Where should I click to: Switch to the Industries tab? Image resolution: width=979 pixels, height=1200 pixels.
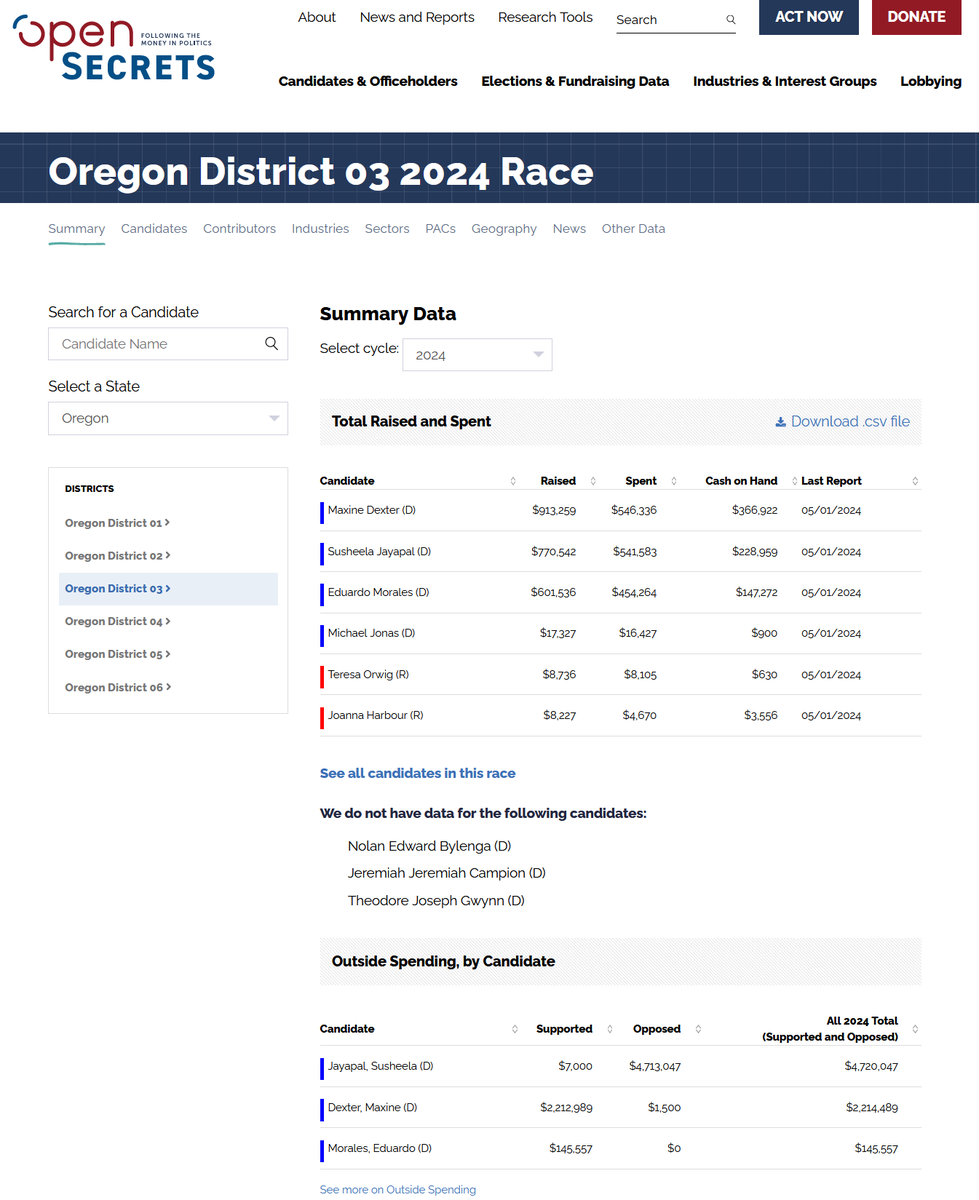point(320,229)
